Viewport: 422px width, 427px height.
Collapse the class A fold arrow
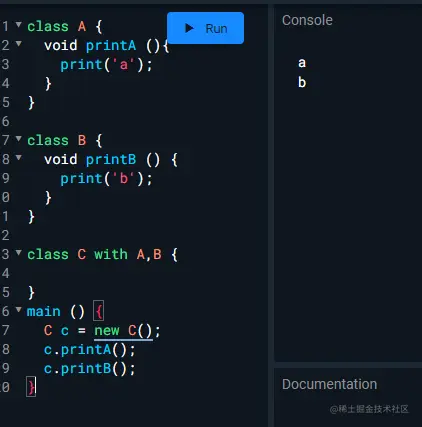tap(19, 24)
